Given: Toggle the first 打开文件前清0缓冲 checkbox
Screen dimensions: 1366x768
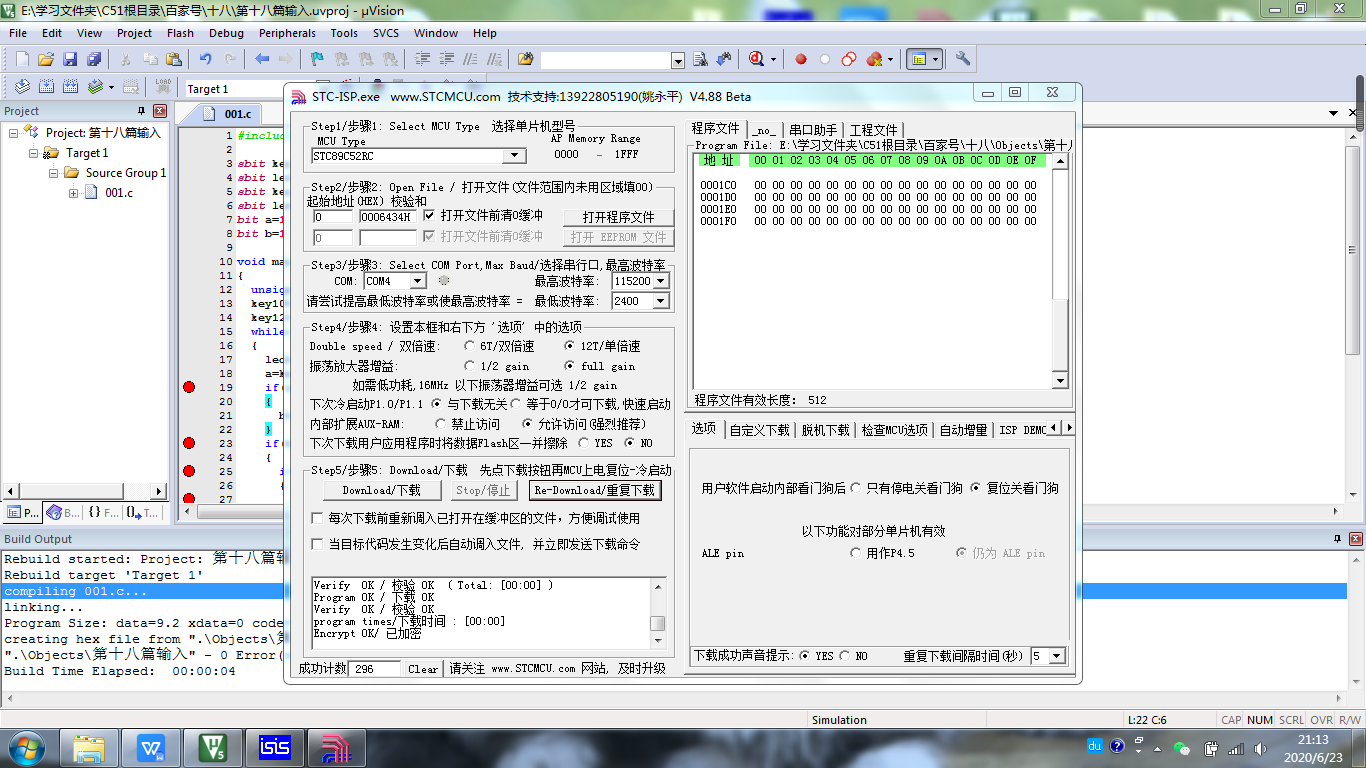Looking at the screenshot, I should [x=430, y=215].
